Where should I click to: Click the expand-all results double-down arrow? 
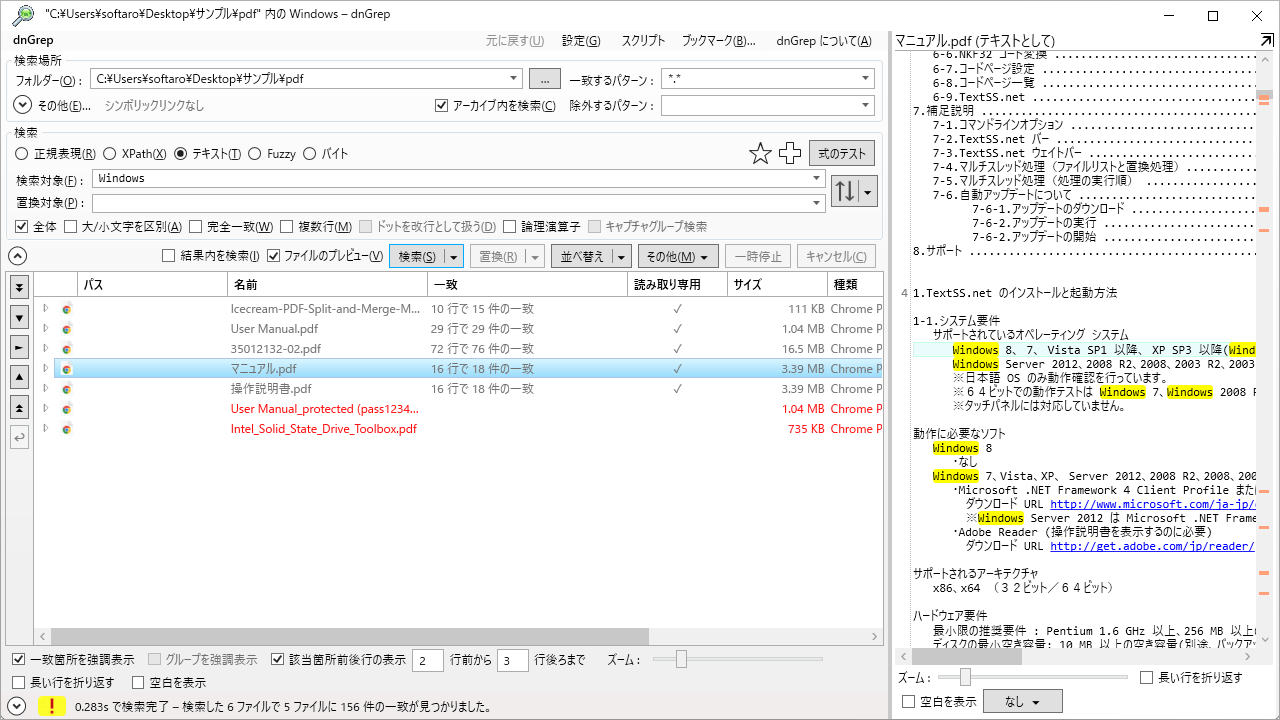[x=19, y=287]
